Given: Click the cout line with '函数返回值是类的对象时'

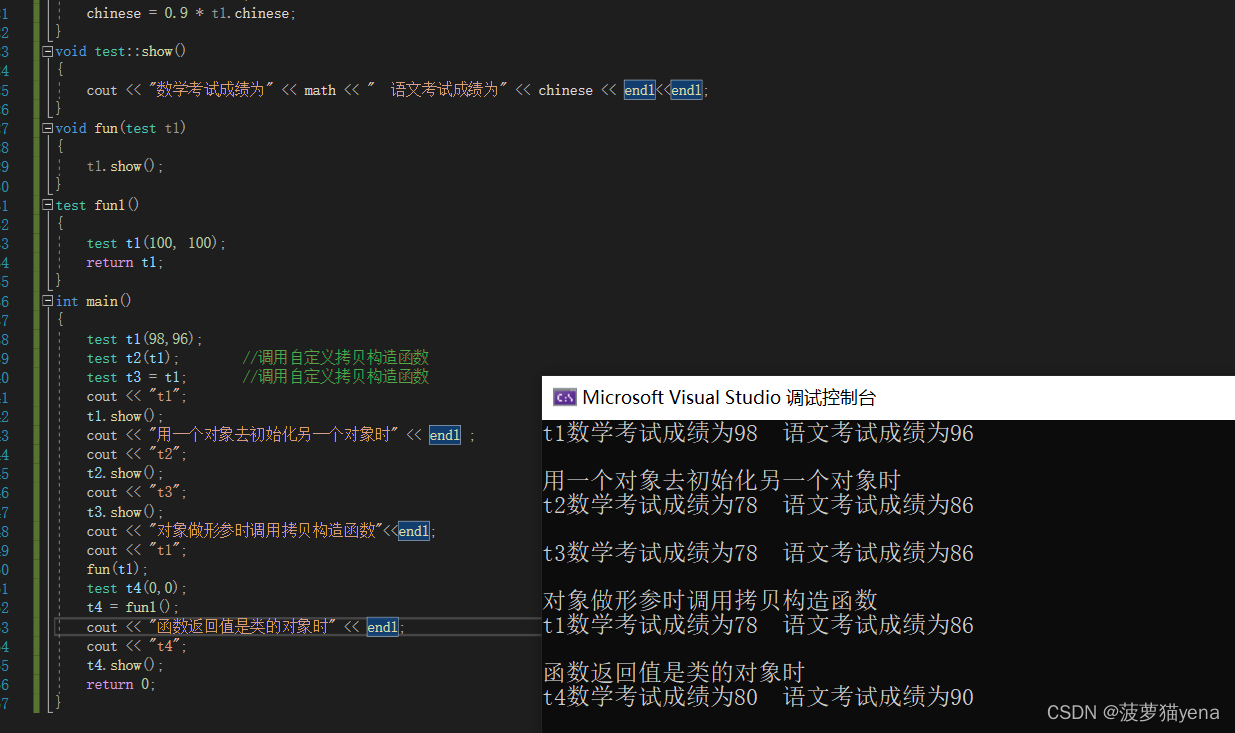Looking at the screenshot, I should pyautogui.click(x=246, y=627).
